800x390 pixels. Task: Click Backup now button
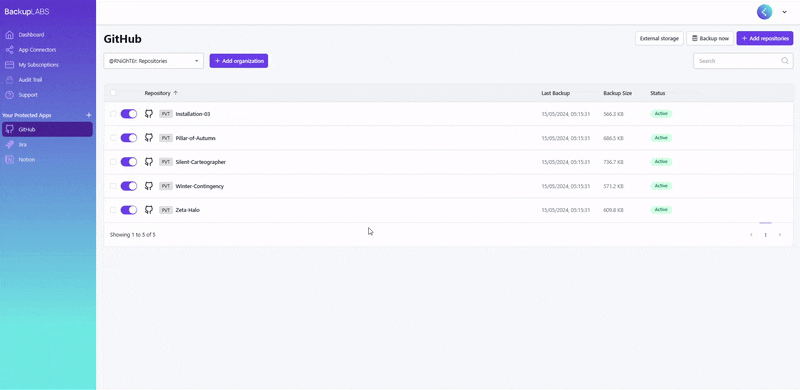point(710,38)
